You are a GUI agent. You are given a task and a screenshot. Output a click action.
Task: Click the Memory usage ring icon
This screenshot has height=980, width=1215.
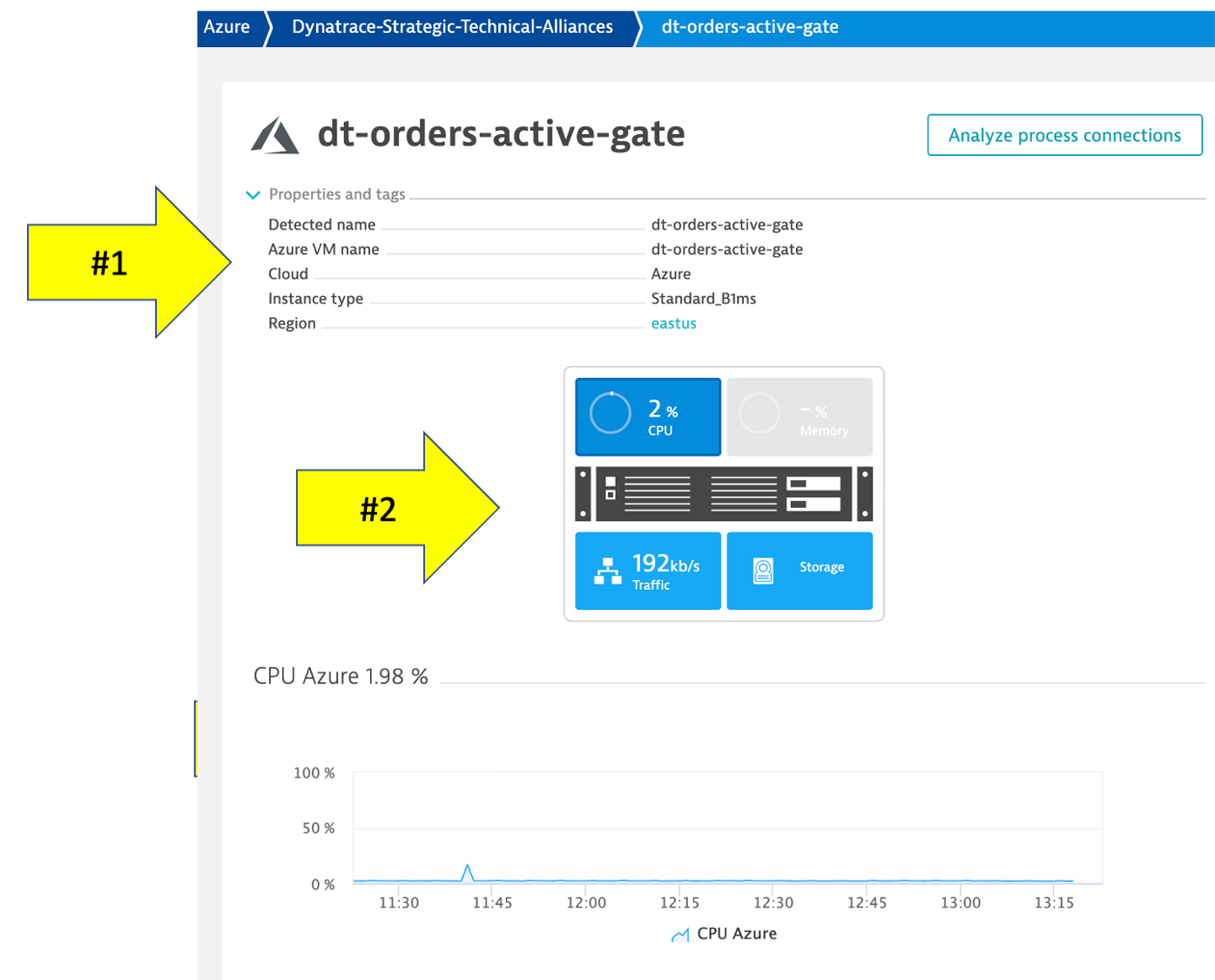pos(759,414)
